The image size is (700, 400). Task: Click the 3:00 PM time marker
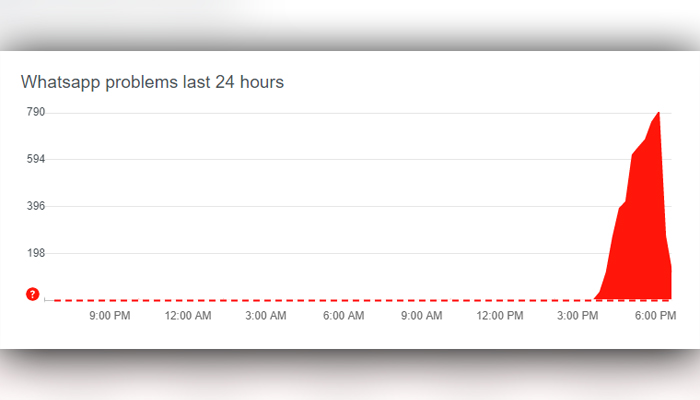coord(577,316)
